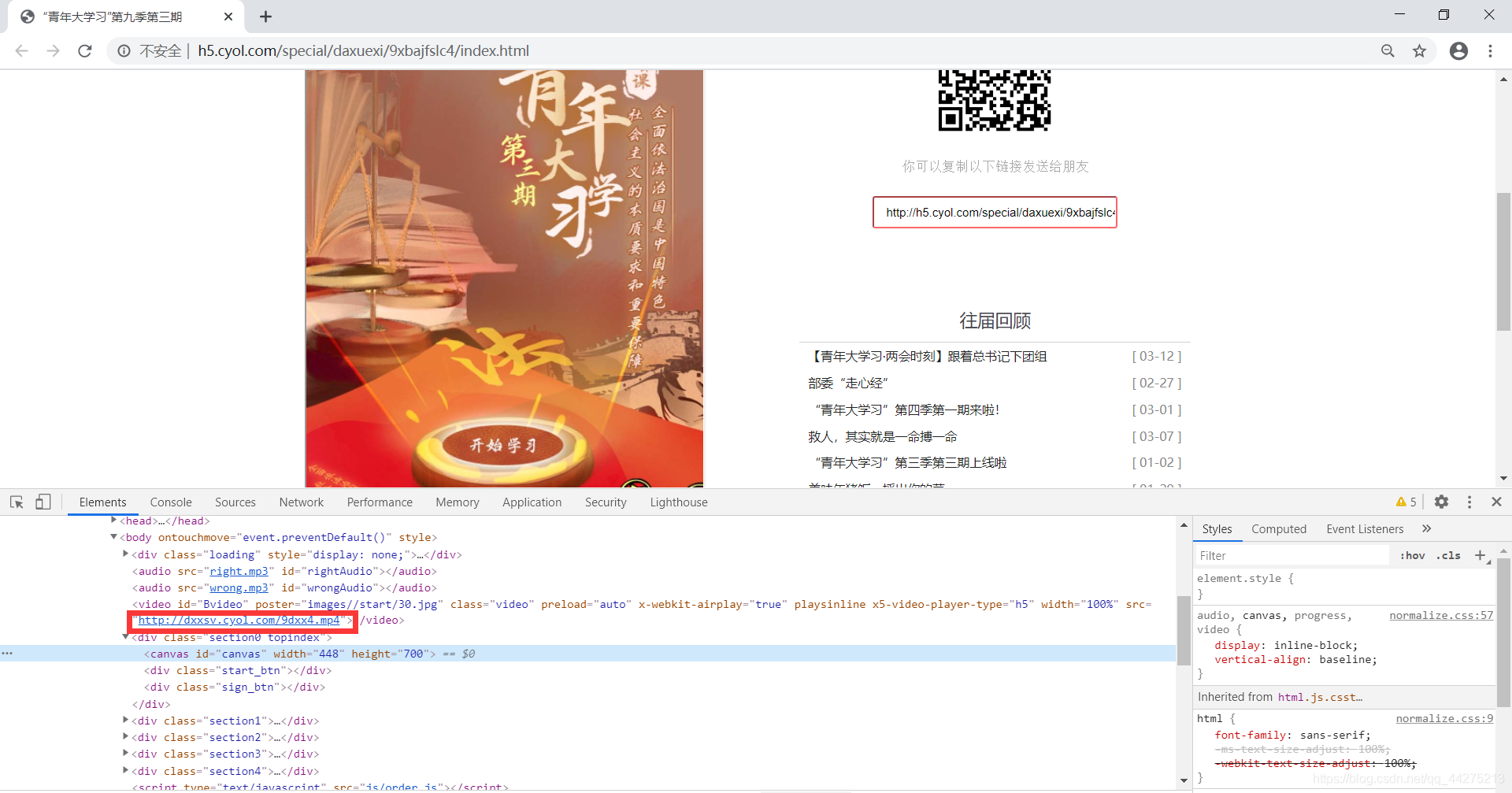Open the zoom magnifier in address bar
The height and width of the screenshot is (793, 1512).
click(x=1388, y=51)
